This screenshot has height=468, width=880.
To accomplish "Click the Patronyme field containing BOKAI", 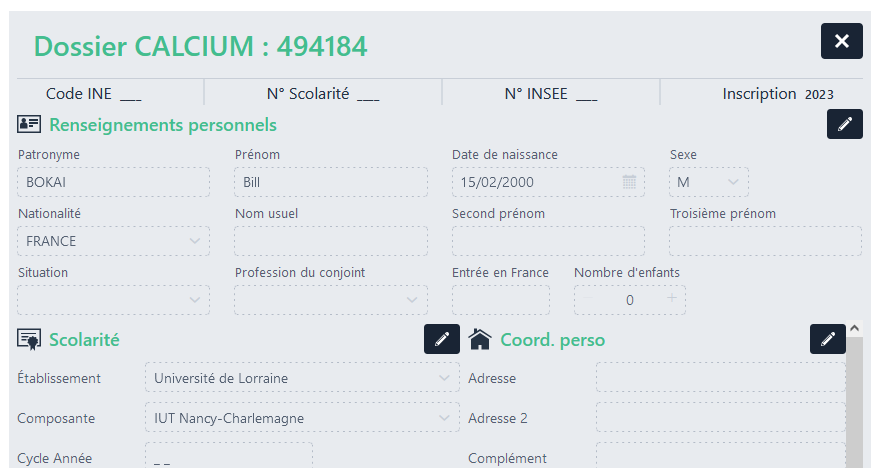I will pyautogui.click(x=114, y=182).
